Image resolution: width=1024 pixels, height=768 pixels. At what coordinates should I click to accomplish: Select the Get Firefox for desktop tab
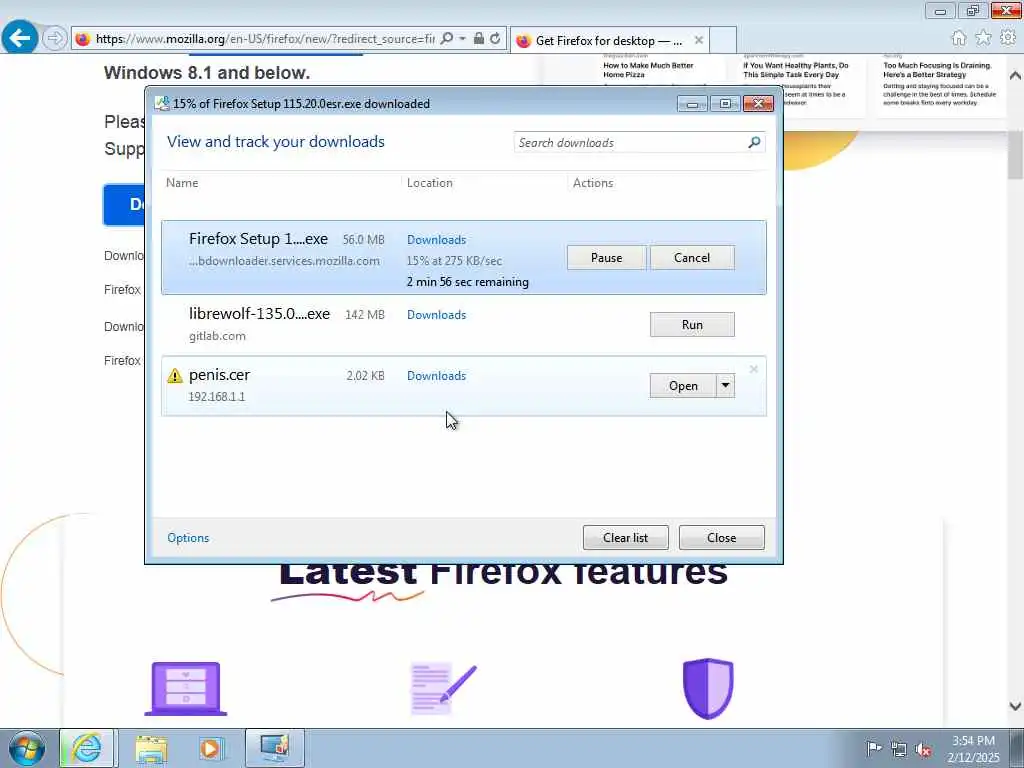607,40
